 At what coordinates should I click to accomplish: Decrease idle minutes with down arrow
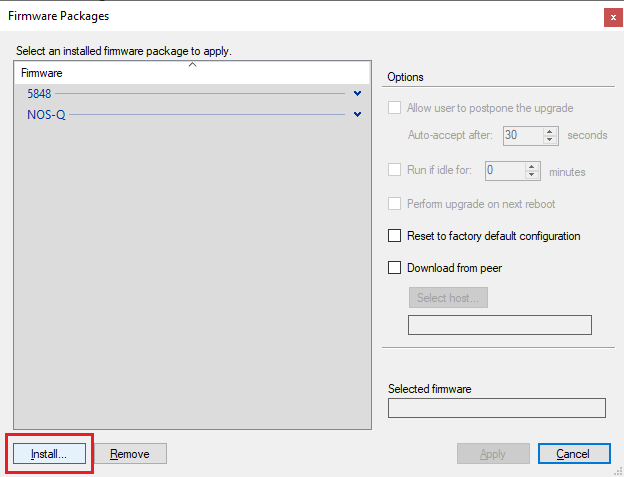click(x=532, y=175)
